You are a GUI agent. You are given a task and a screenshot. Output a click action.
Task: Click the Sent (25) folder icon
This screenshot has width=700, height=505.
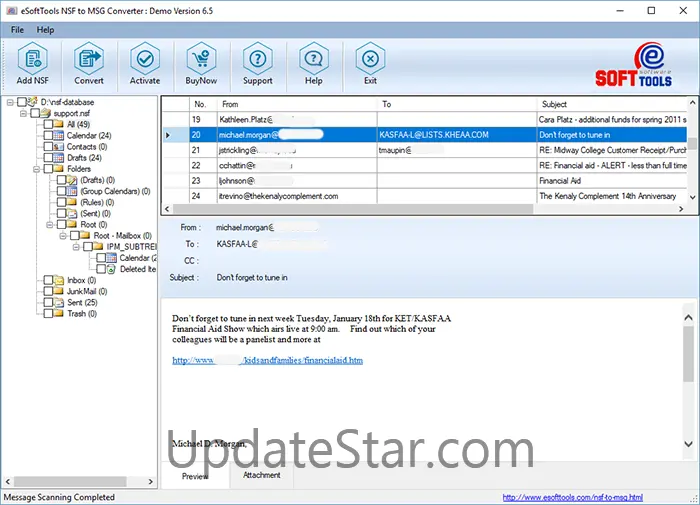click(59, 302)
